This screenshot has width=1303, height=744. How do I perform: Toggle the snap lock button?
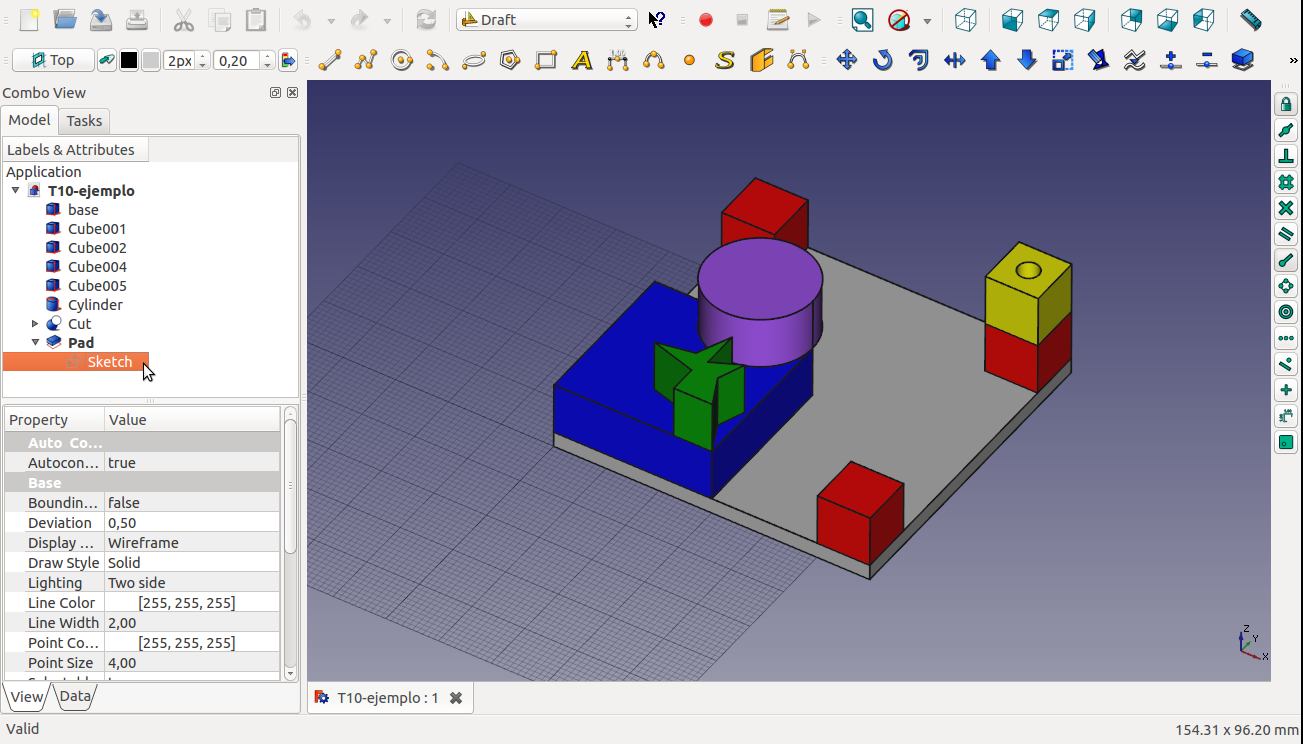coord(1286,105)
